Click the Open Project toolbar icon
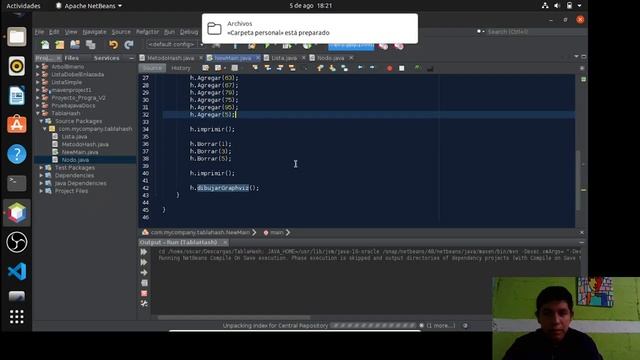 [x=75, y=44]
